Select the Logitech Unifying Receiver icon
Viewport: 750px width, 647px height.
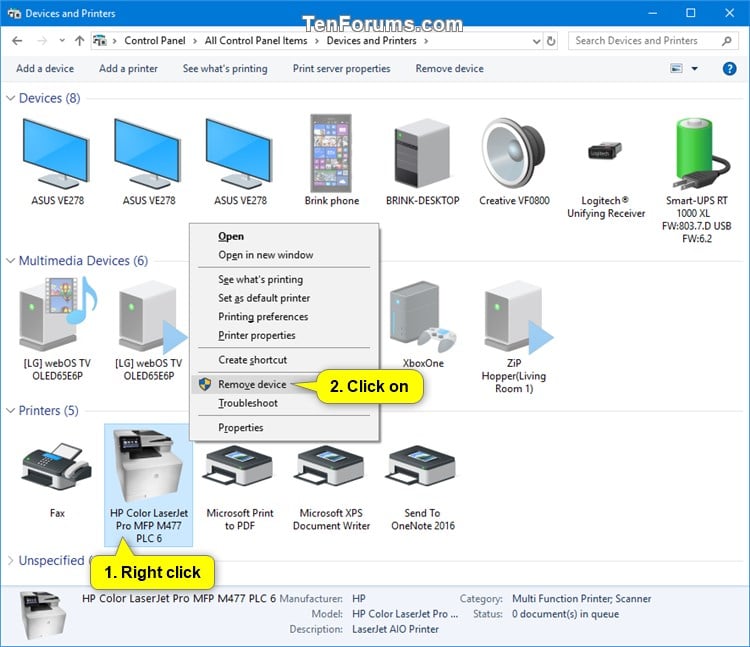(x=605, y=152)
